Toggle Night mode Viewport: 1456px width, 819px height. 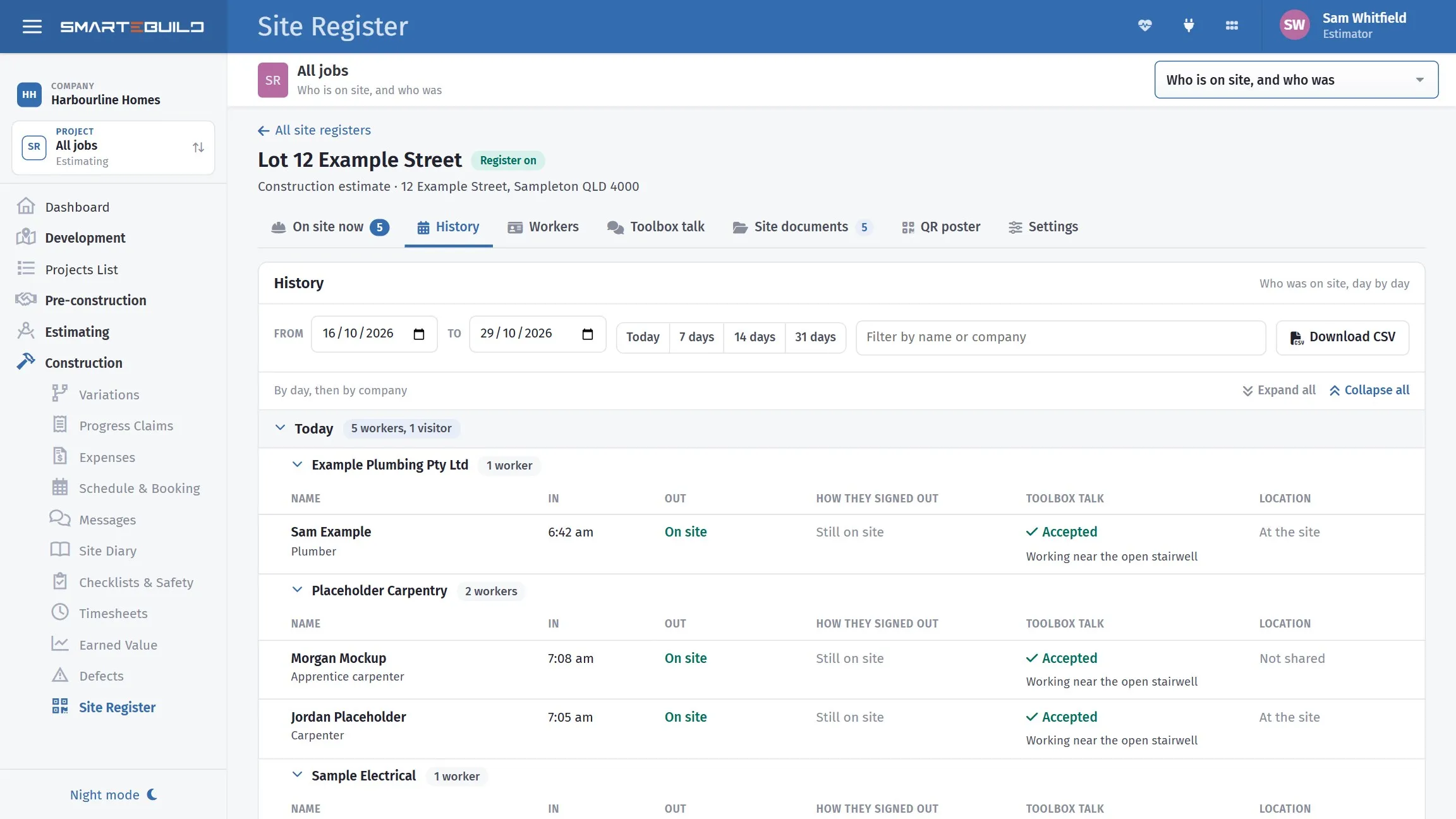point(114,794)
